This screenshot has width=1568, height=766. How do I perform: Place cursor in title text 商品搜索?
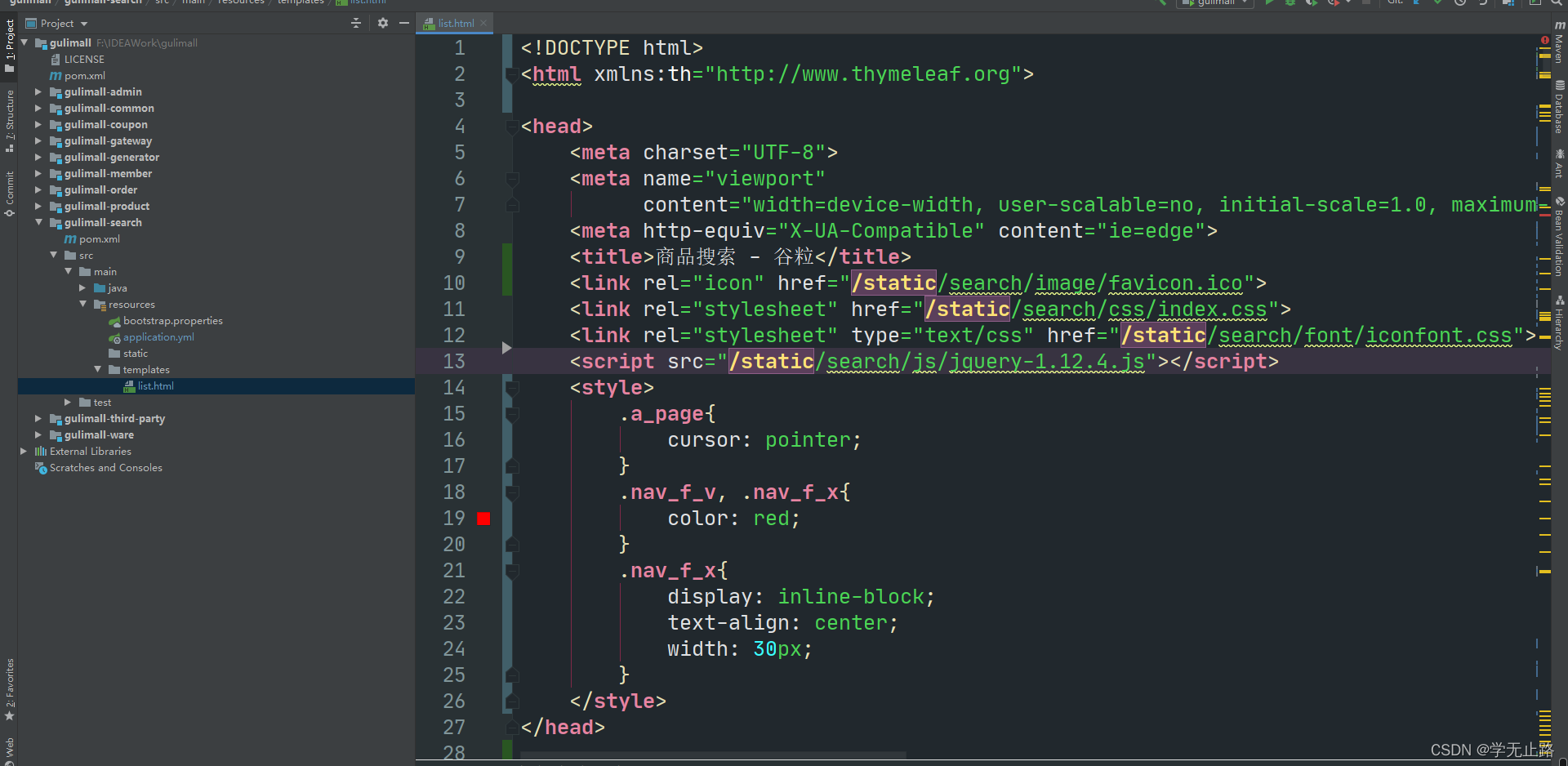pyautogui.click(x=696, y=257)
